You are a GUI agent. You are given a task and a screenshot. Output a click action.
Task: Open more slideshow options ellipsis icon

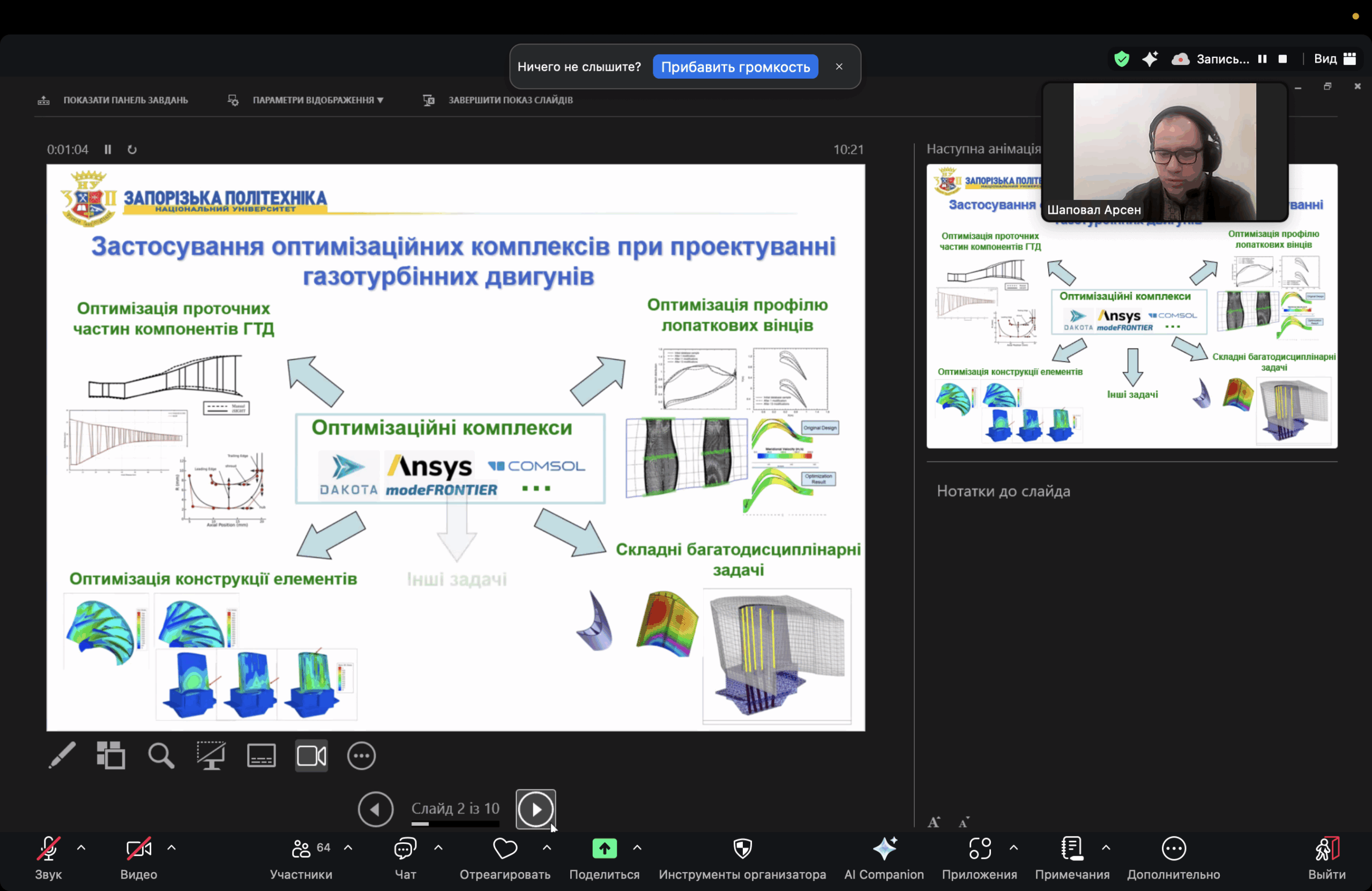coord(361,755)
